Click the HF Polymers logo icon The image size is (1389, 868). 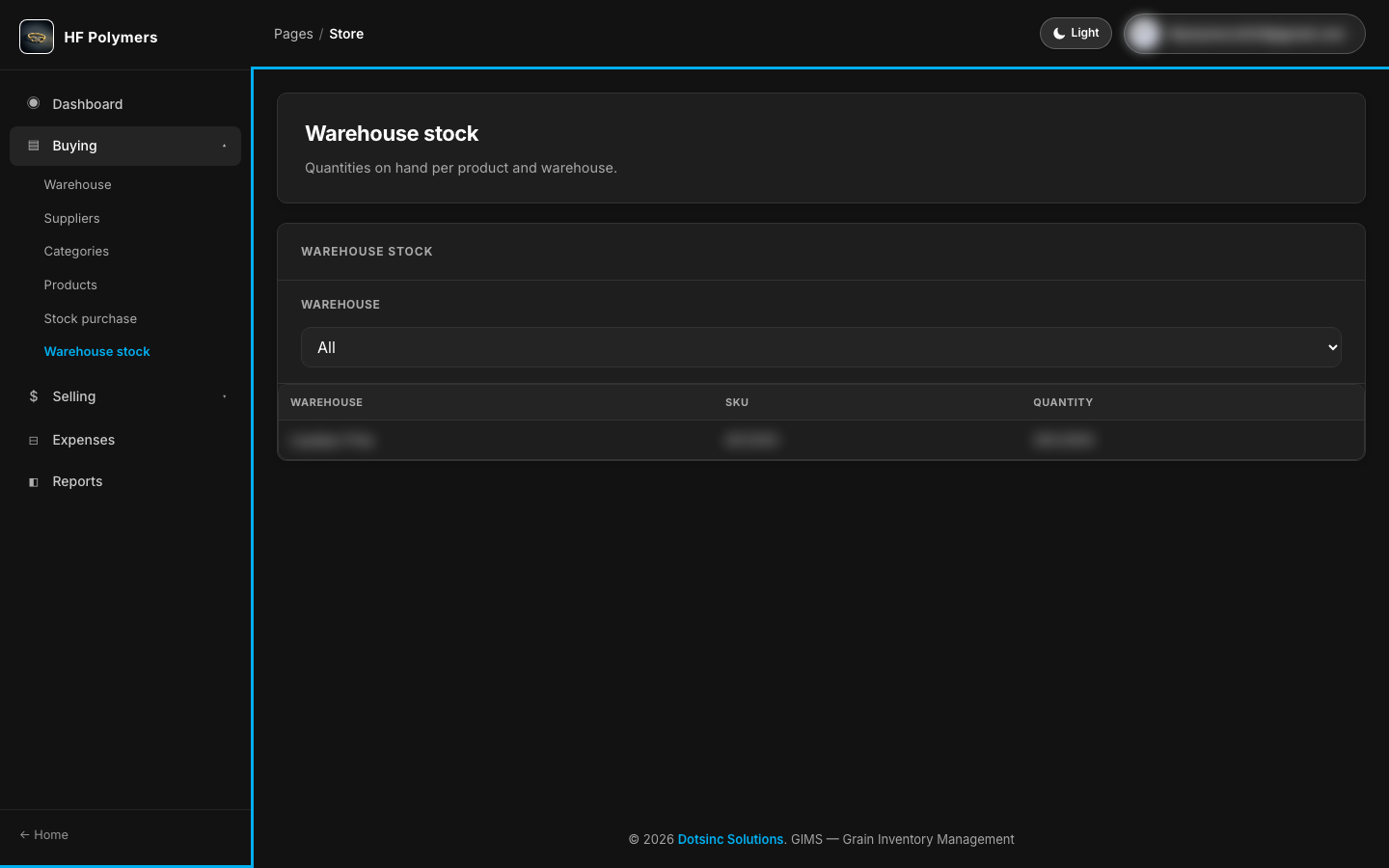click(37, 37)
